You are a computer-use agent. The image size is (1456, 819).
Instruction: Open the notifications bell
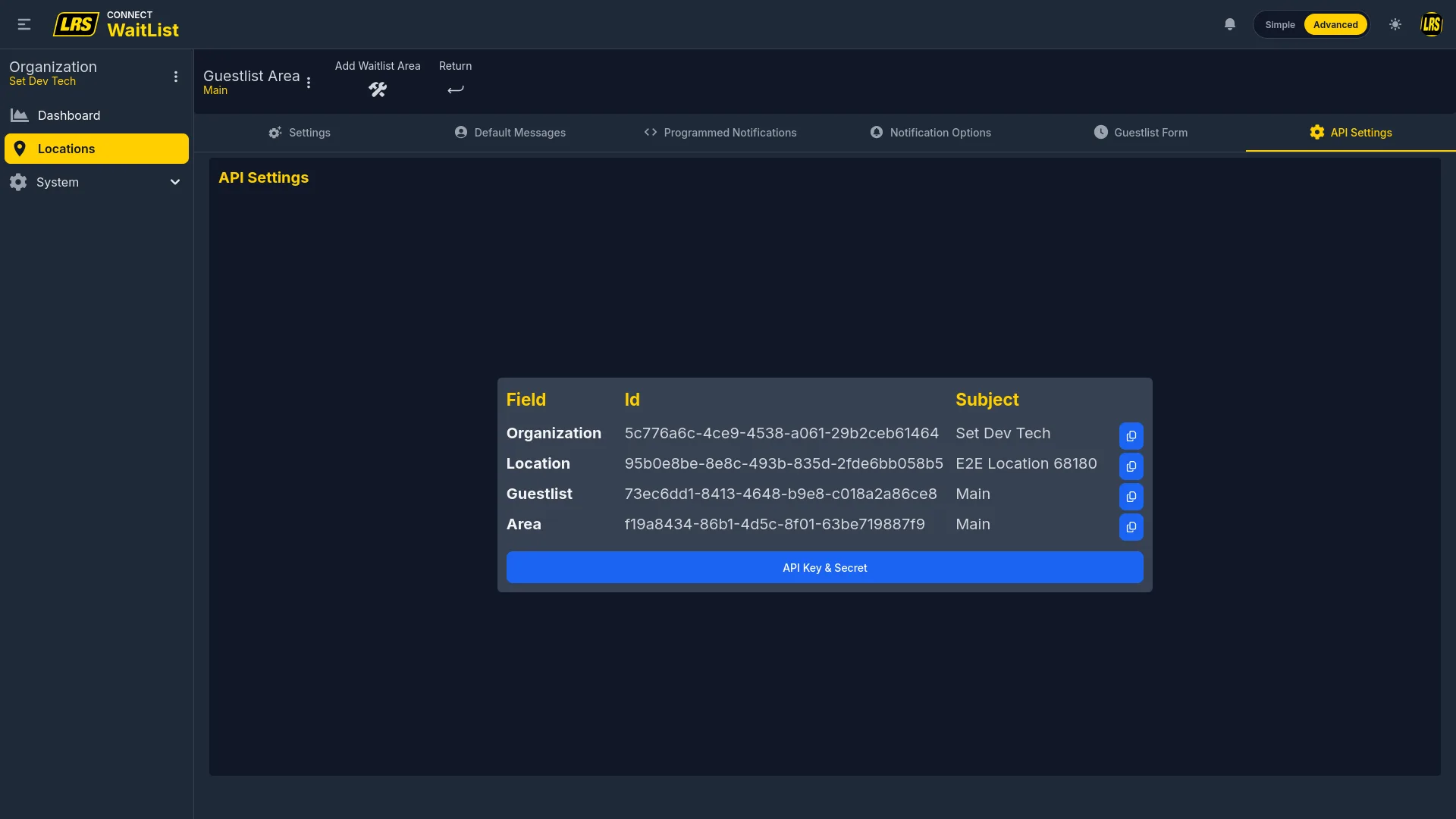pos(1230,24)
